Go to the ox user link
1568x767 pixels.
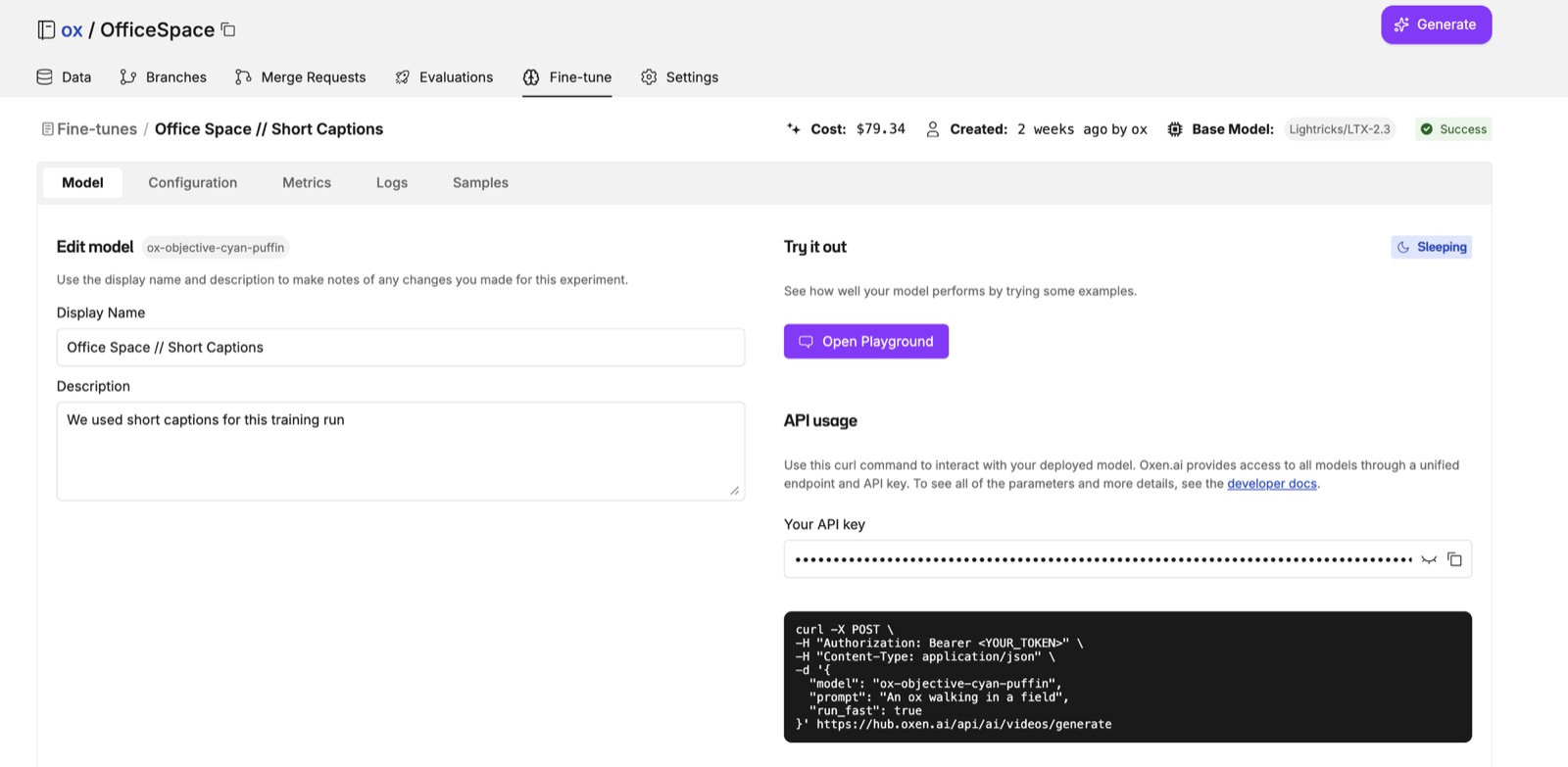tap(72, 29)
